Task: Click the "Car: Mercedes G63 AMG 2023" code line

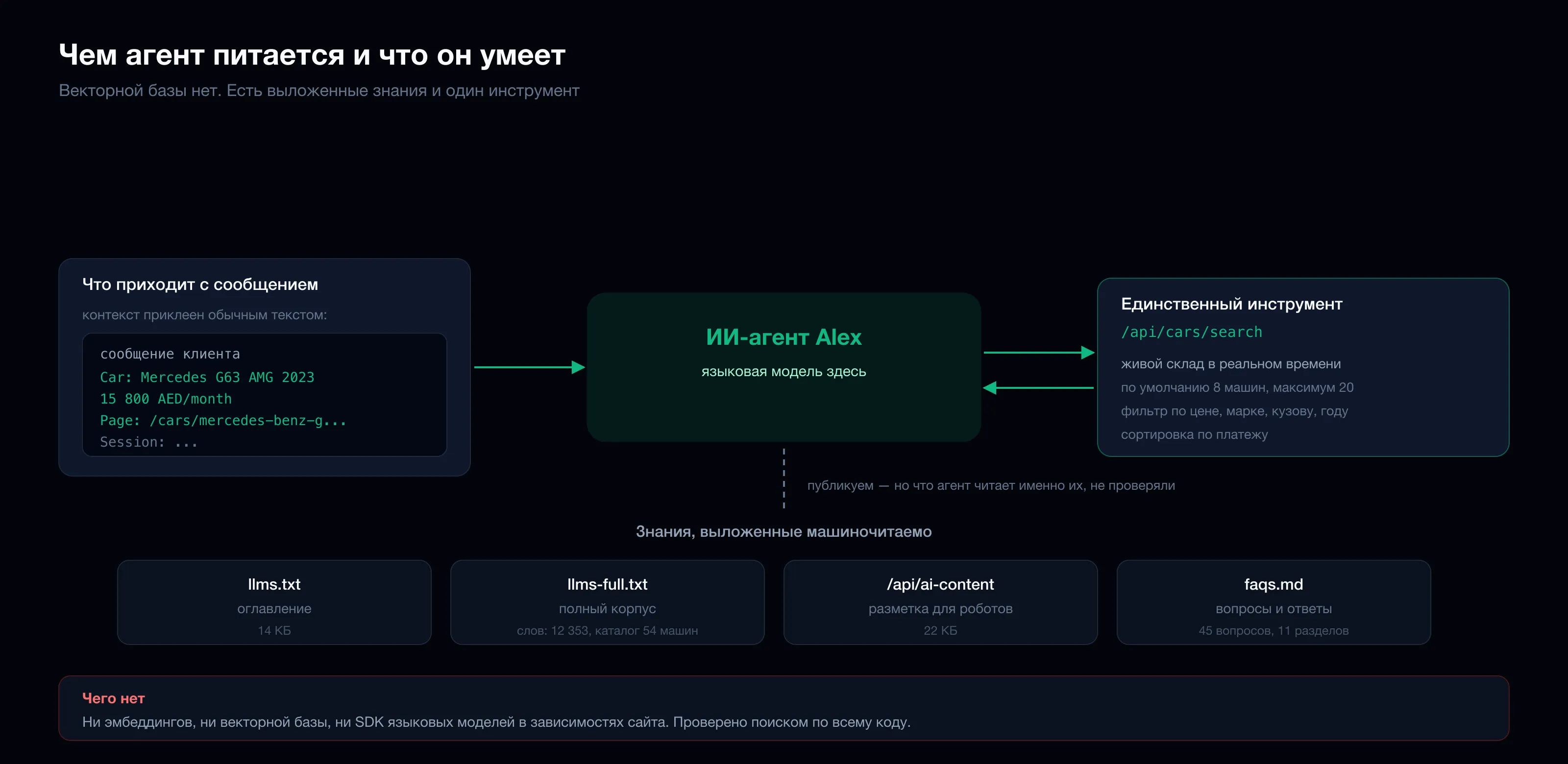Action: [207, 377]
